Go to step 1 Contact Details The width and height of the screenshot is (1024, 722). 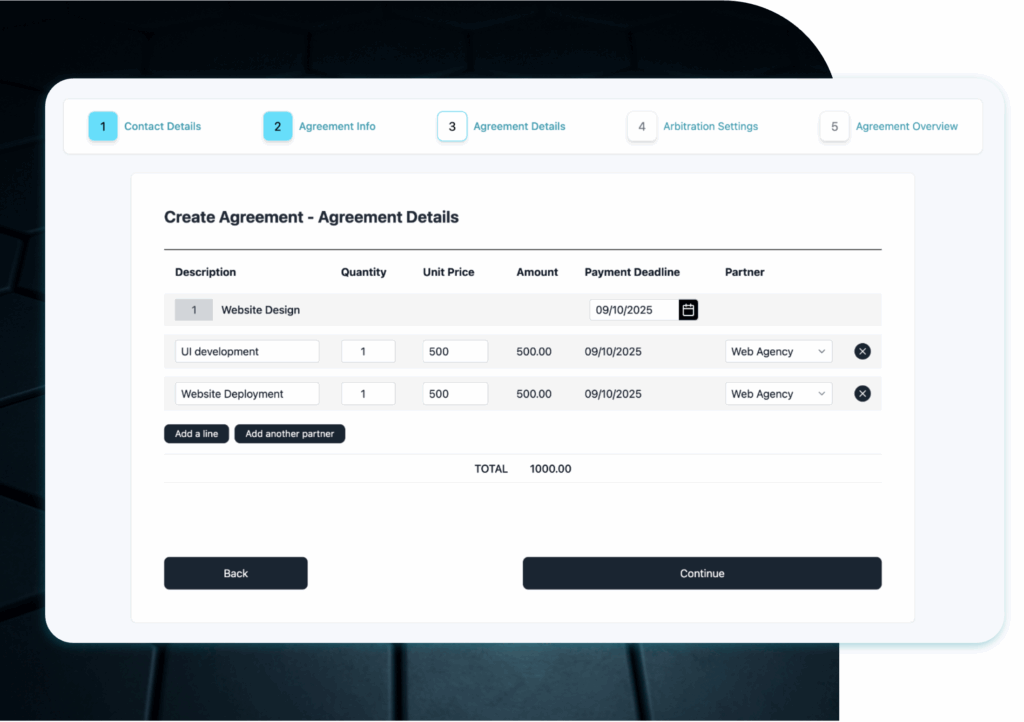(x=103, y=127)
